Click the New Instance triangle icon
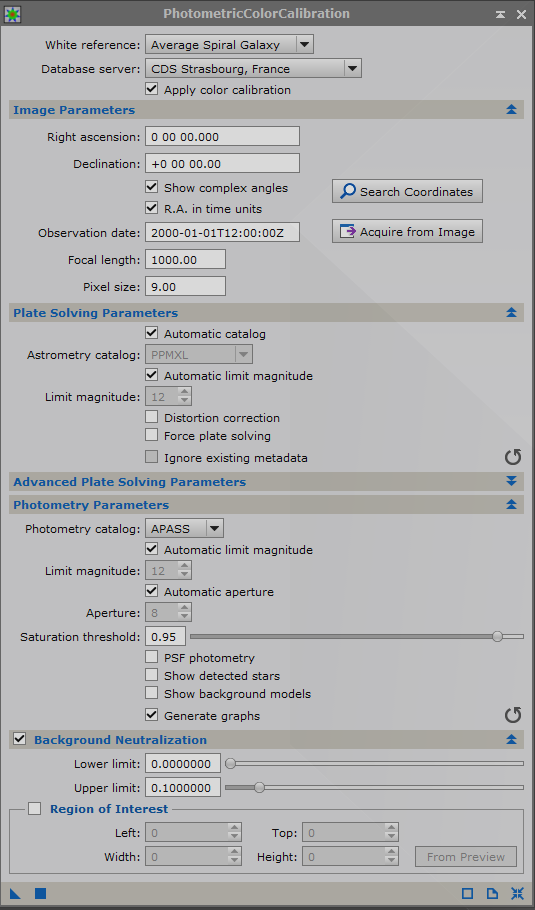 [x=16, y=893]
